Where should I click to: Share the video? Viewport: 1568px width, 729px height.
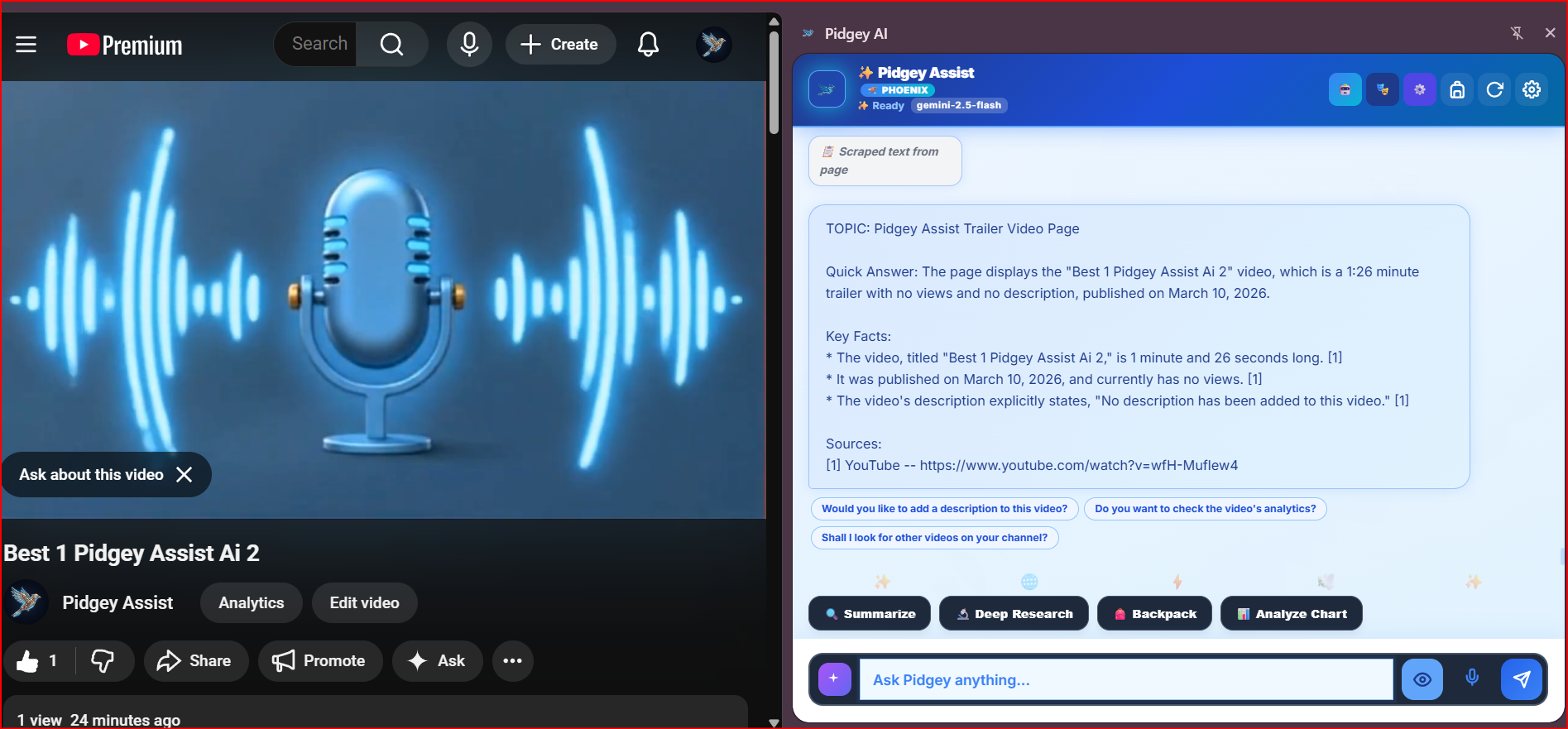(196, 660)
